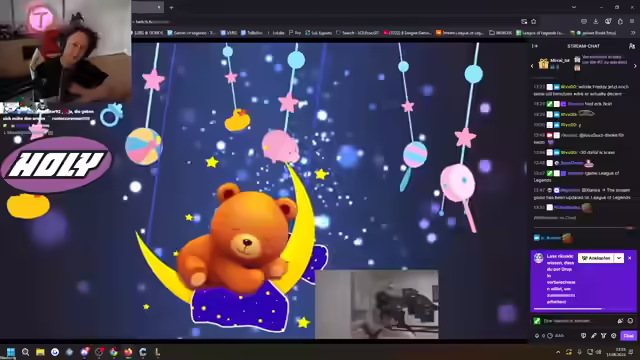Click the microphone icon in system tray
This screenshot has width=640, height=360.
tap(579, 352)
